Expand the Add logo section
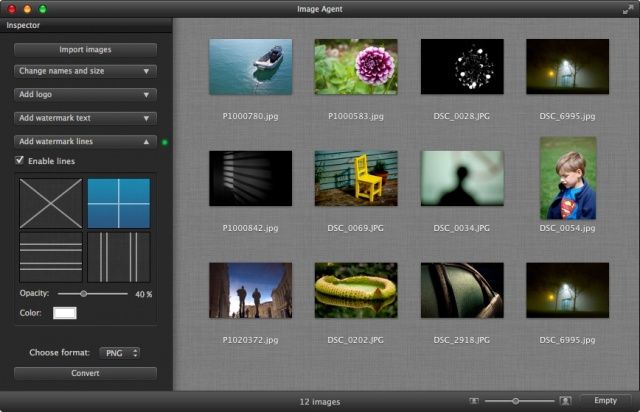The width and height of the screenshot is (640, 412). click(x=85, y=95)
